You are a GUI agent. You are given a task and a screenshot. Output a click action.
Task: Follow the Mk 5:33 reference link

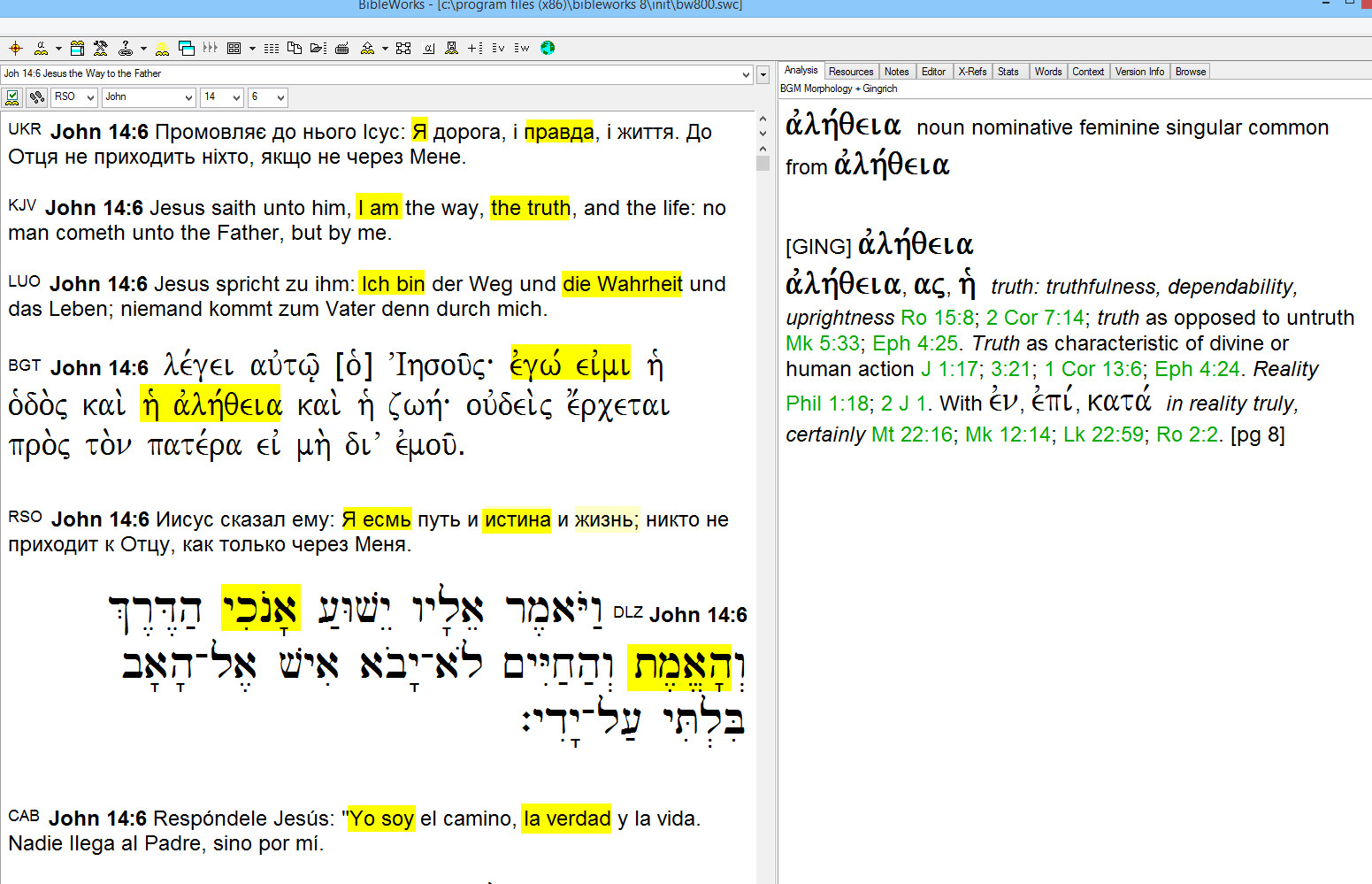coord(823,343)
